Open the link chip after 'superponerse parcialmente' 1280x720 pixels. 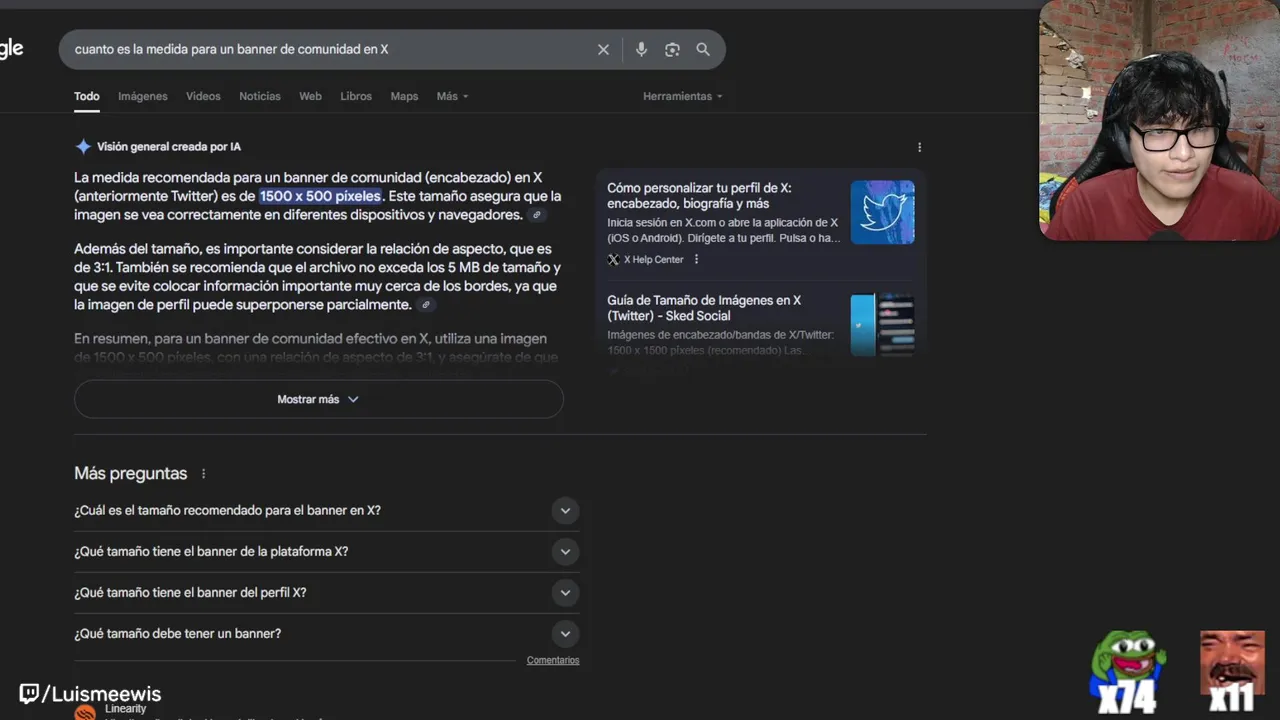[426, 305]
